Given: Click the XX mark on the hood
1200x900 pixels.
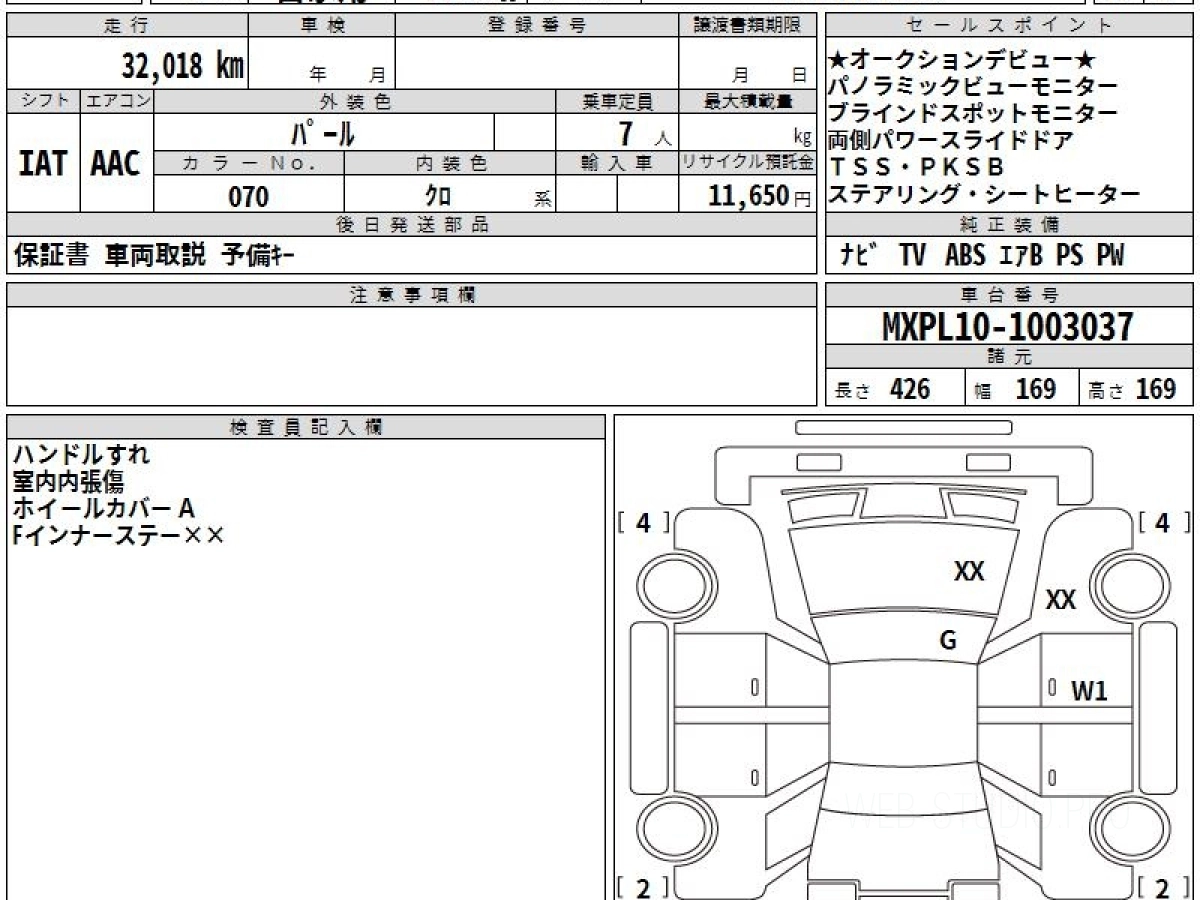Looking at the screenshot, I should (969, 571).
